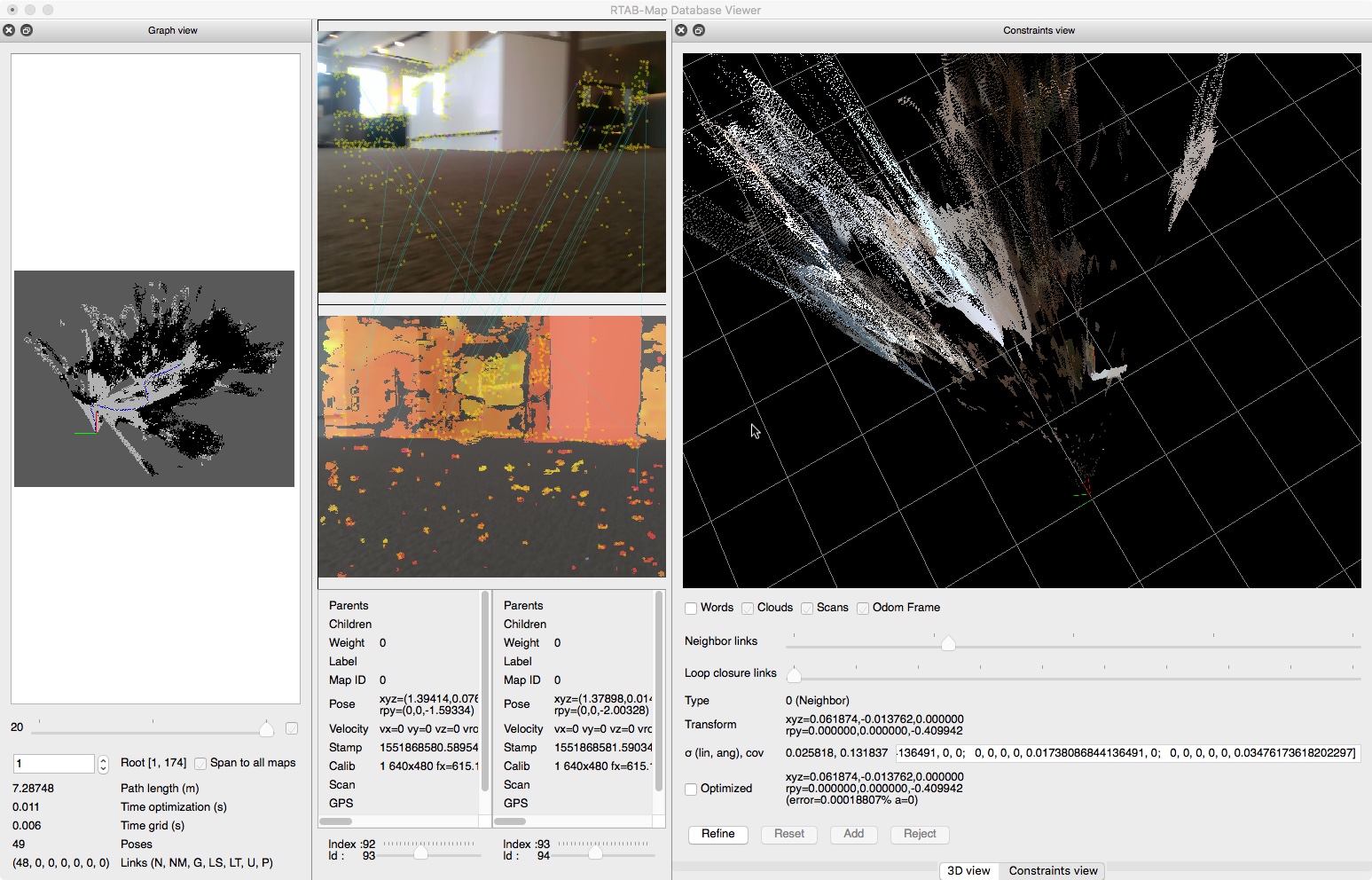Toggle the Words checkbox
The image size is (1372, 880).
(691, 609)
